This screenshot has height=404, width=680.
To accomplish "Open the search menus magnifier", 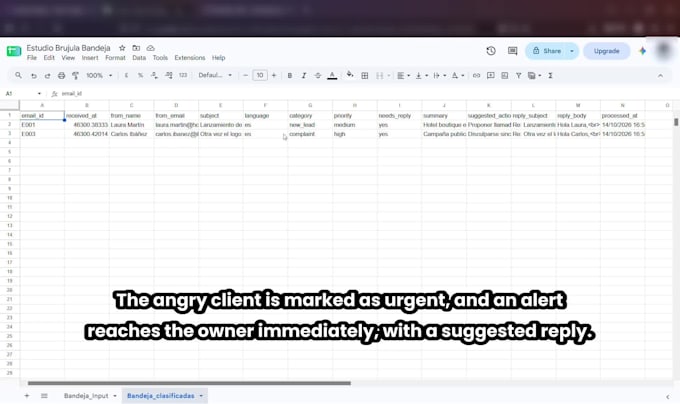I will 18,75.
